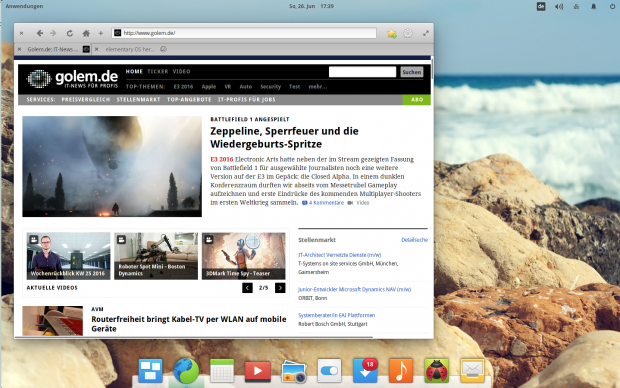
Task: Click the golem.de search field
Action: click(362, 72)
